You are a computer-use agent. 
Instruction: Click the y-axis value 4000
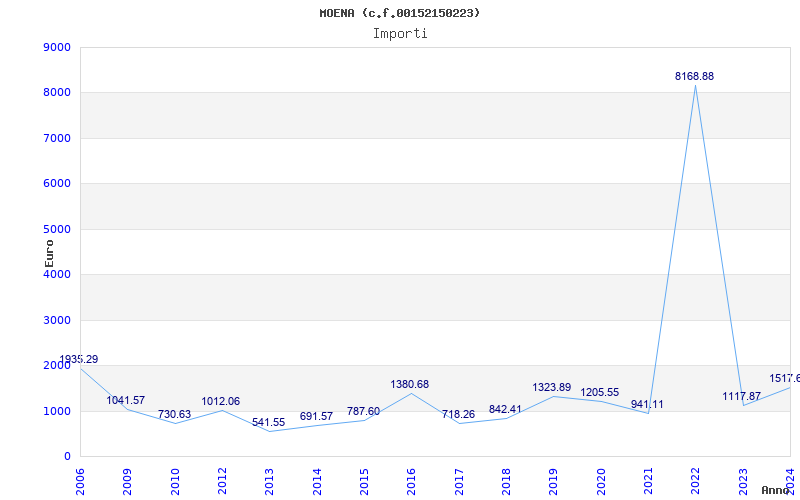click(57, 274)
